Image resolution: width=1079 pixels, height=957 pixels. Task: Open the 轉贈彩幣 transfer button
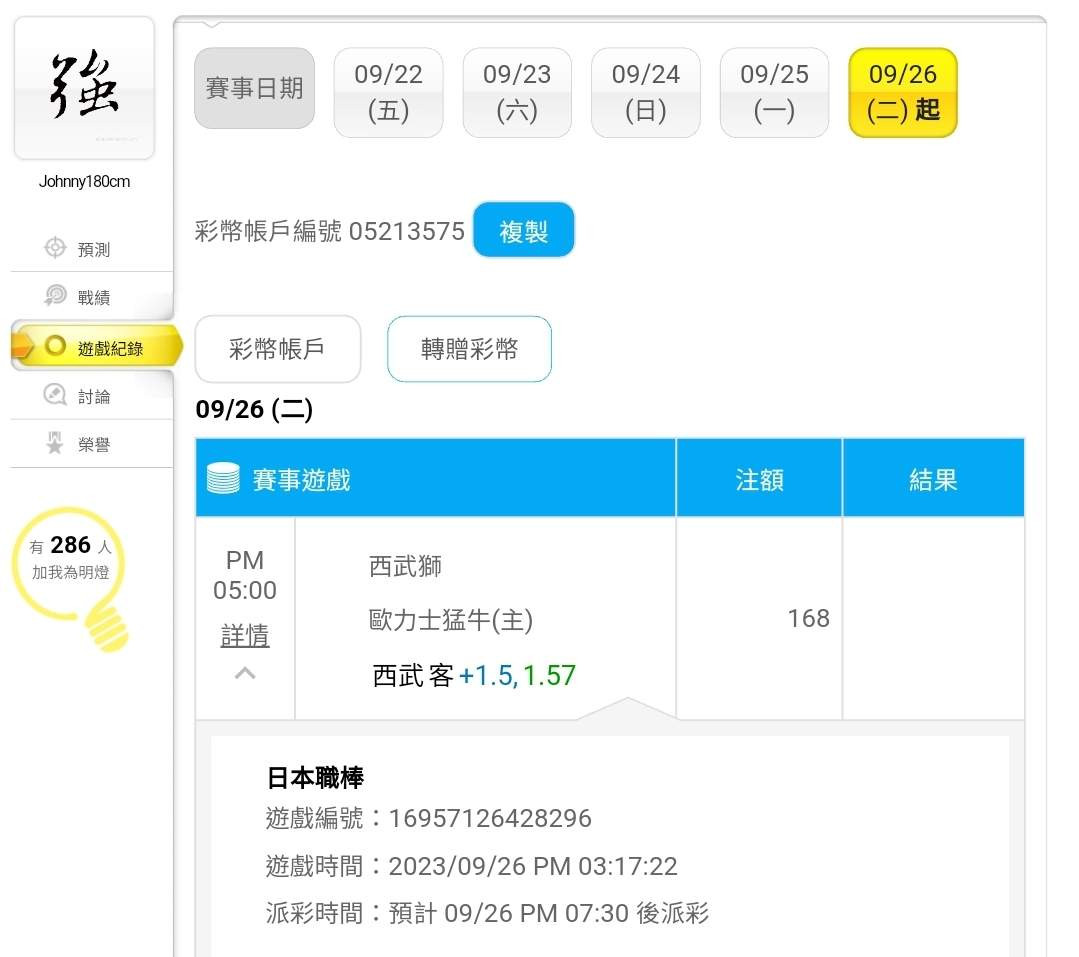pyautogui.click(x=469, y=348)
